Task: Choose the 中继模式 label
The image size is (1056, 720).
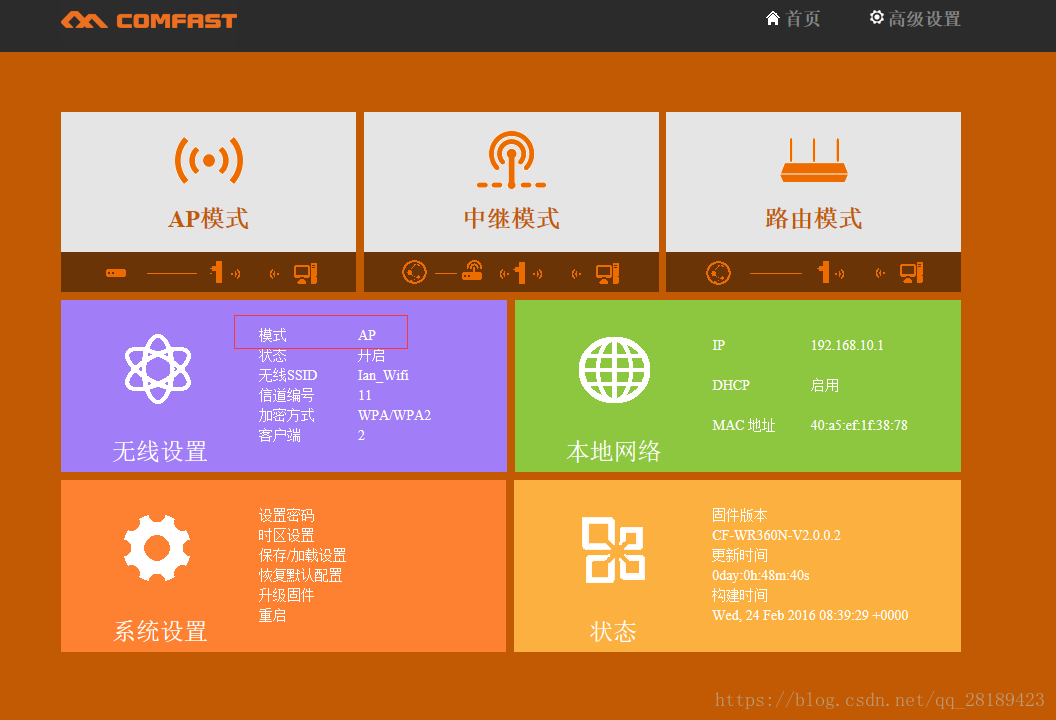Action: click(511, 219)
